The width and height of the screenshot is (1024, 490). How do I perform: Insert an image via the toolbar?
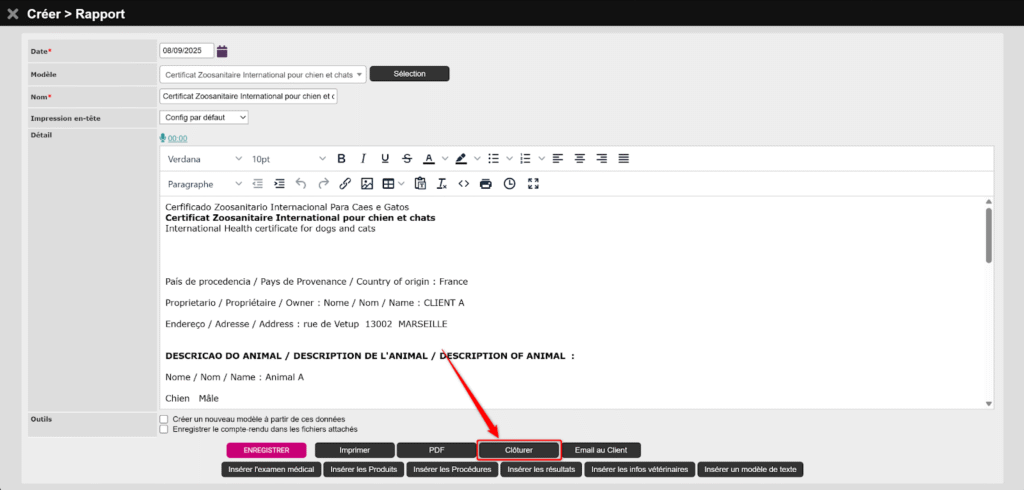point(367,184)
